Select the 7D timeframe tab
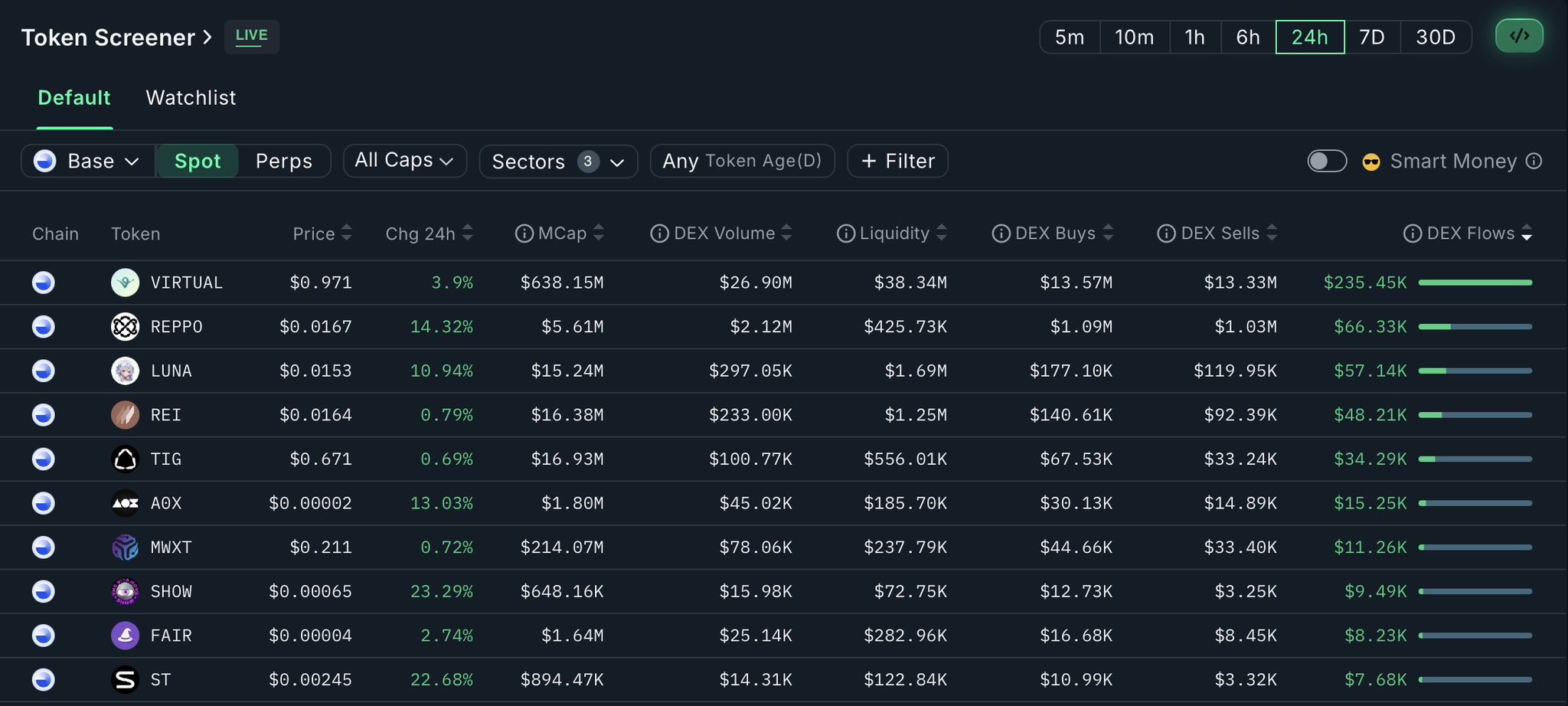The height and width of the screenshot is (706, 1568). 1371,37
